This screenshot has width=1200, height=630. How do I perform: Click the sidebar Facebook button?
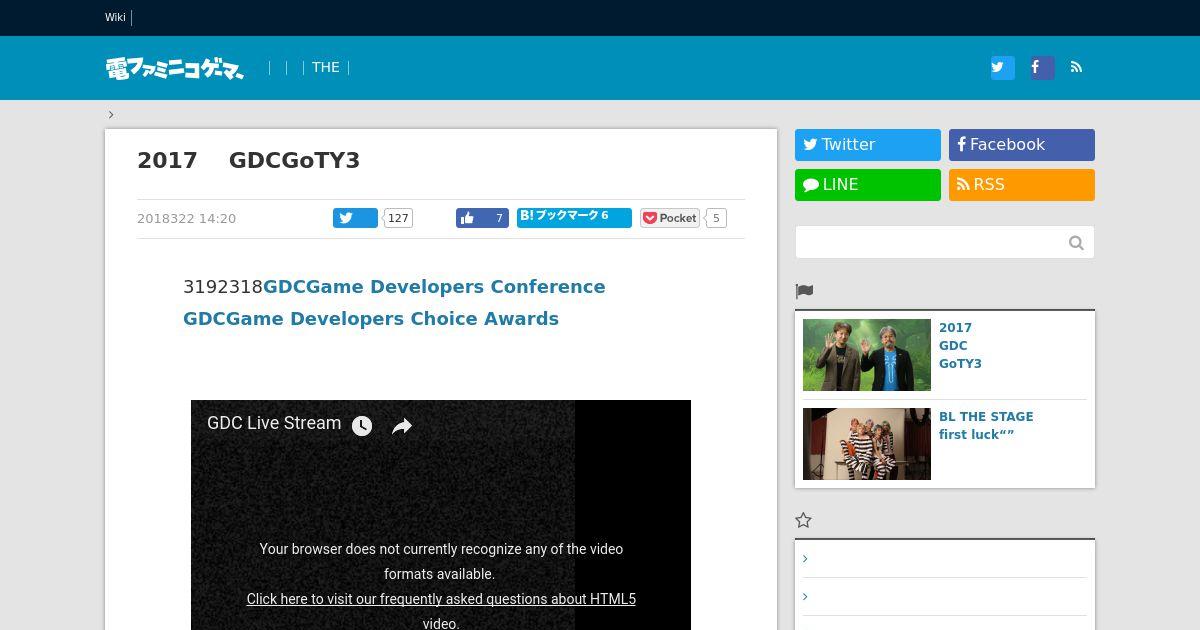click(x=1022, y=145)
